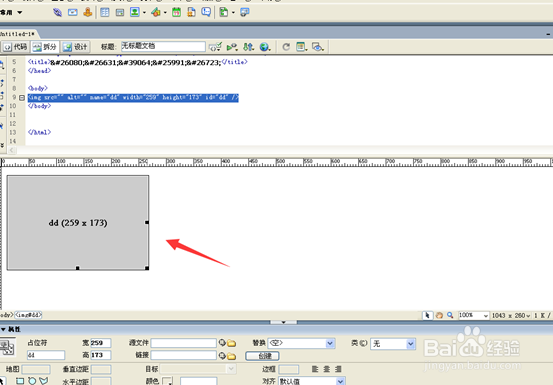The image size is (553, 385).
Task: Switch to Design view (设计)
Action: point(75,47)
